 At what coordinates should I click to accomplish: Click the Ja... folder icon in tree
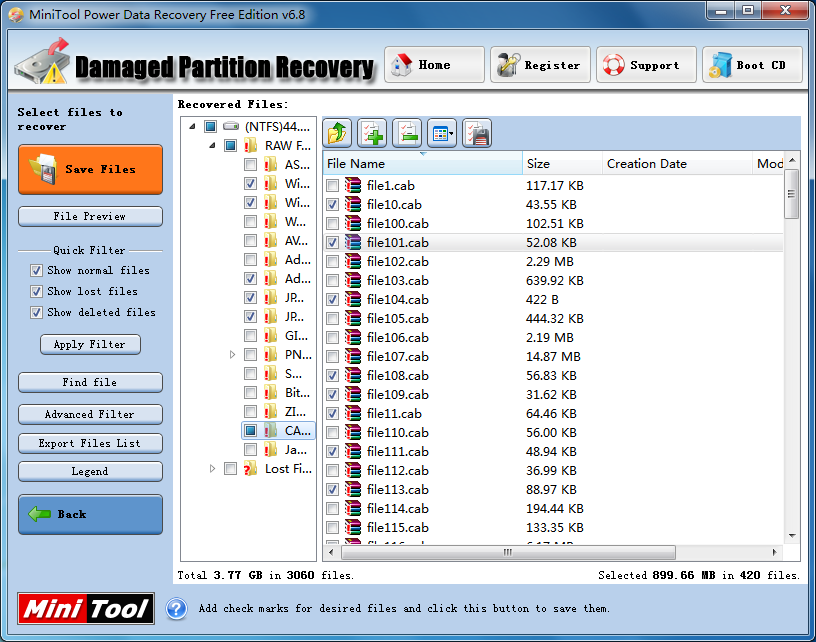click(270, 450)
